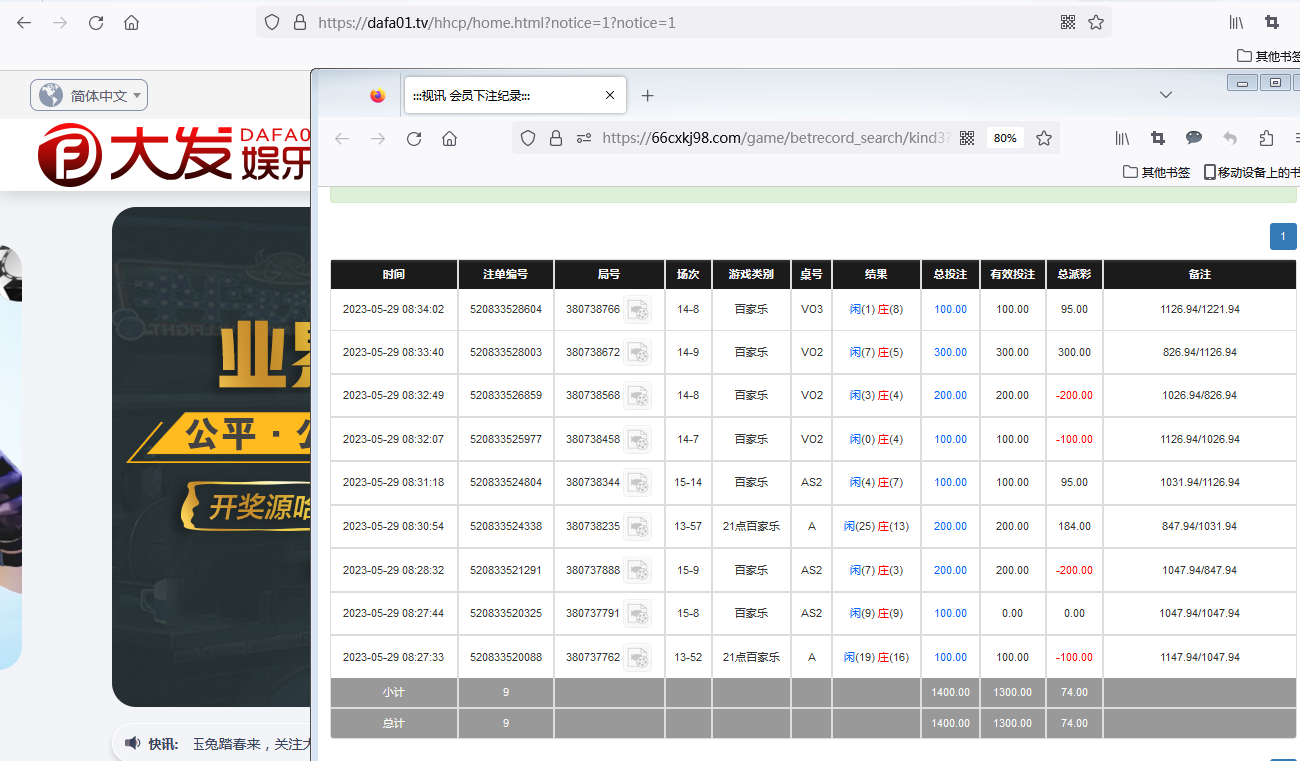1300x761 pixels.
Task: Click Firefox View icon in front window
Action: point(377,95)
